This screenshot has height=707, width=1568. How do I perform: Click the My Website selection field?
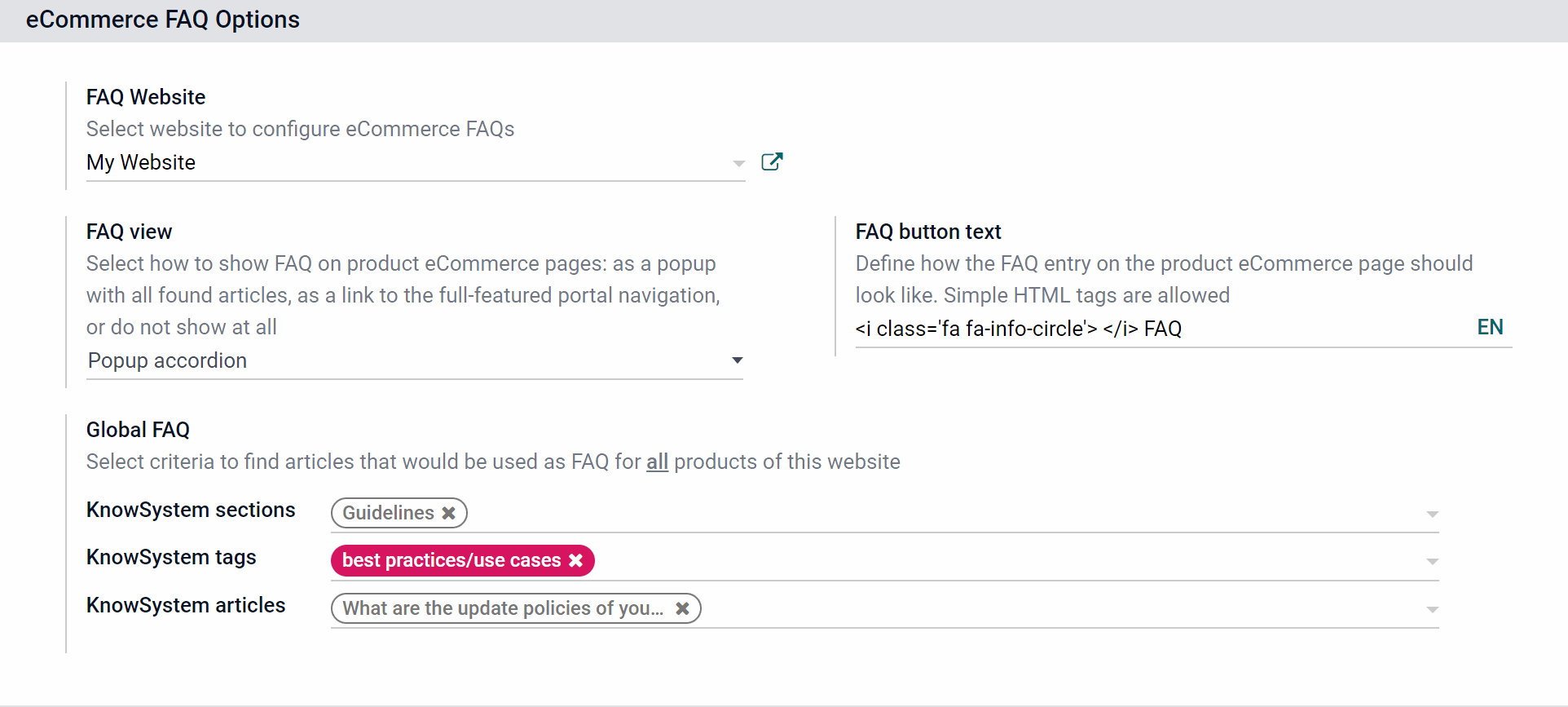pyautogui.click(x=407, y=162)
